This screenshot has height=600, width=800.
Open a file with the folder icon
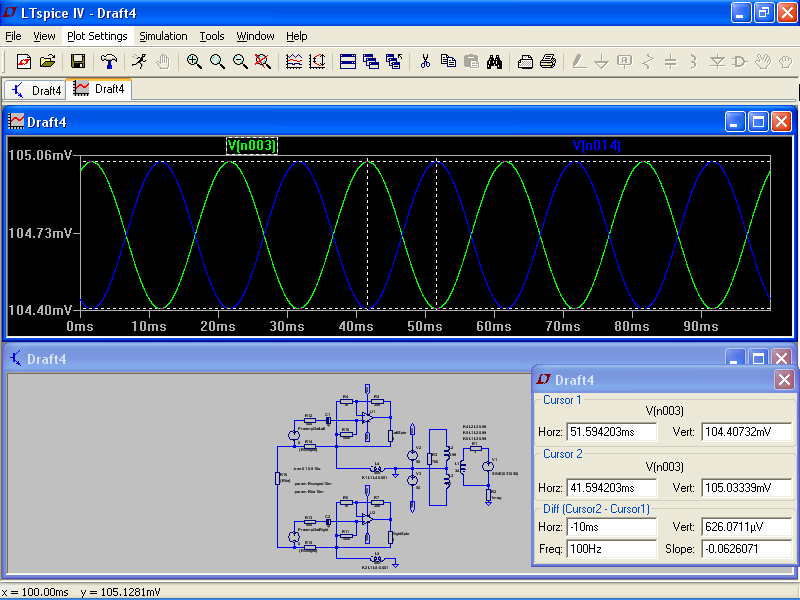coord(47,62)
